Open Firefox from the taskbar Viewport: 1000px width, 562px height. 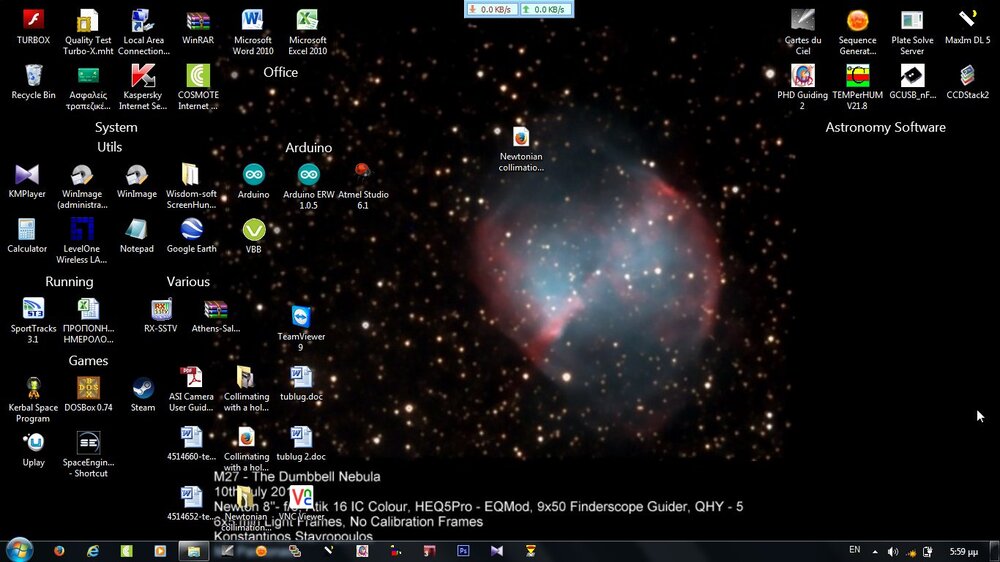pos(59,551)
